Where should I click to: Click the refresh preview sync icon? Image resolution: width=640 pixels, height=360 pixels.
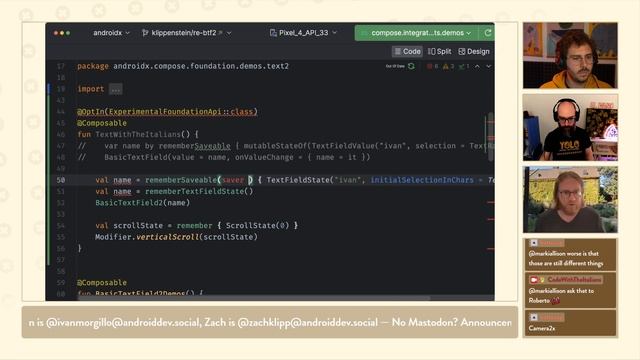tap(411, 66)
